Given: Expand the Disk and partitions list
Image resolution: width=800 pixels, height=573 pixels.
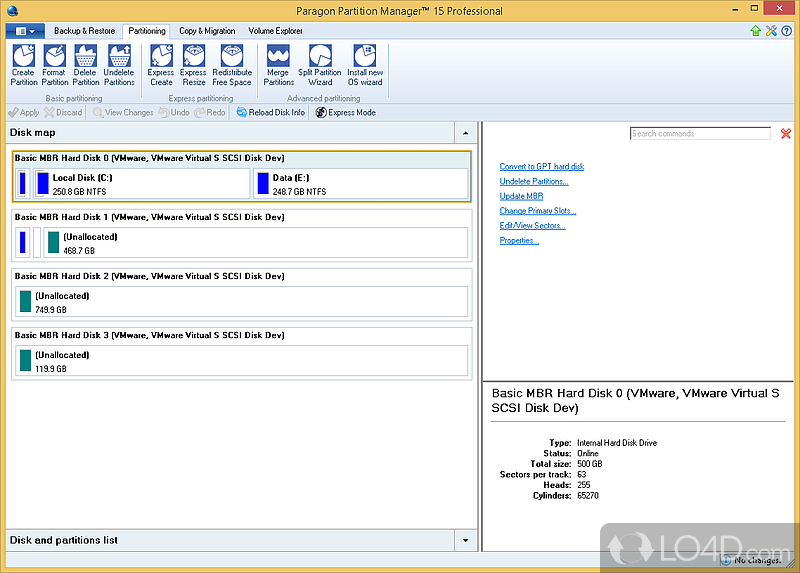Looking at the screenshot, I should click(x=465, y=540).
